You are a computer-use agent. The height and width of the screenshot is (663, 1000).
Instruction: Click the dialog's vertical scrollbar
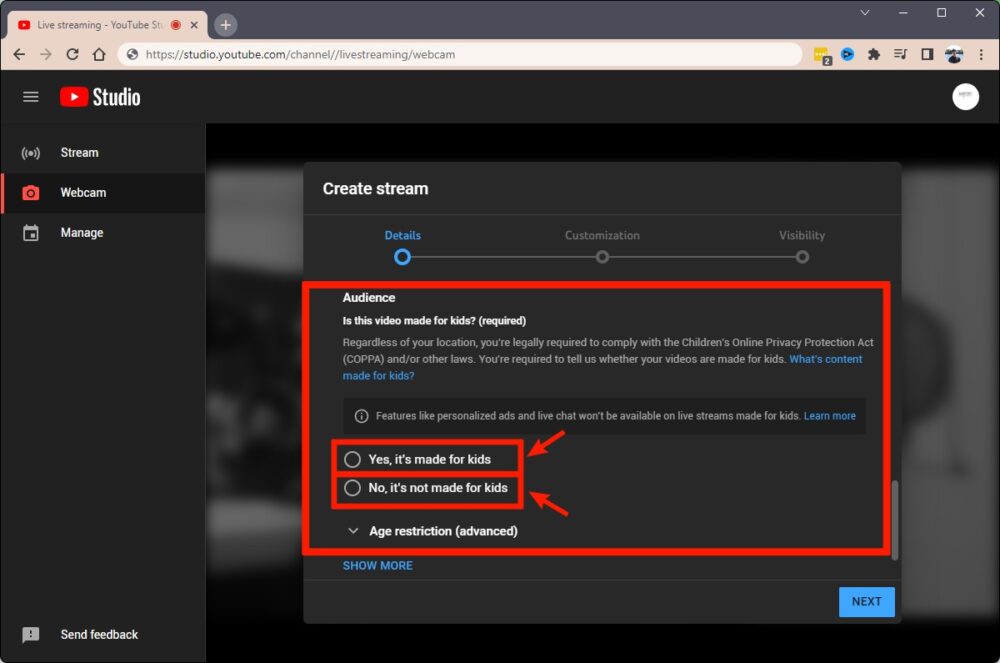(894, 520)
